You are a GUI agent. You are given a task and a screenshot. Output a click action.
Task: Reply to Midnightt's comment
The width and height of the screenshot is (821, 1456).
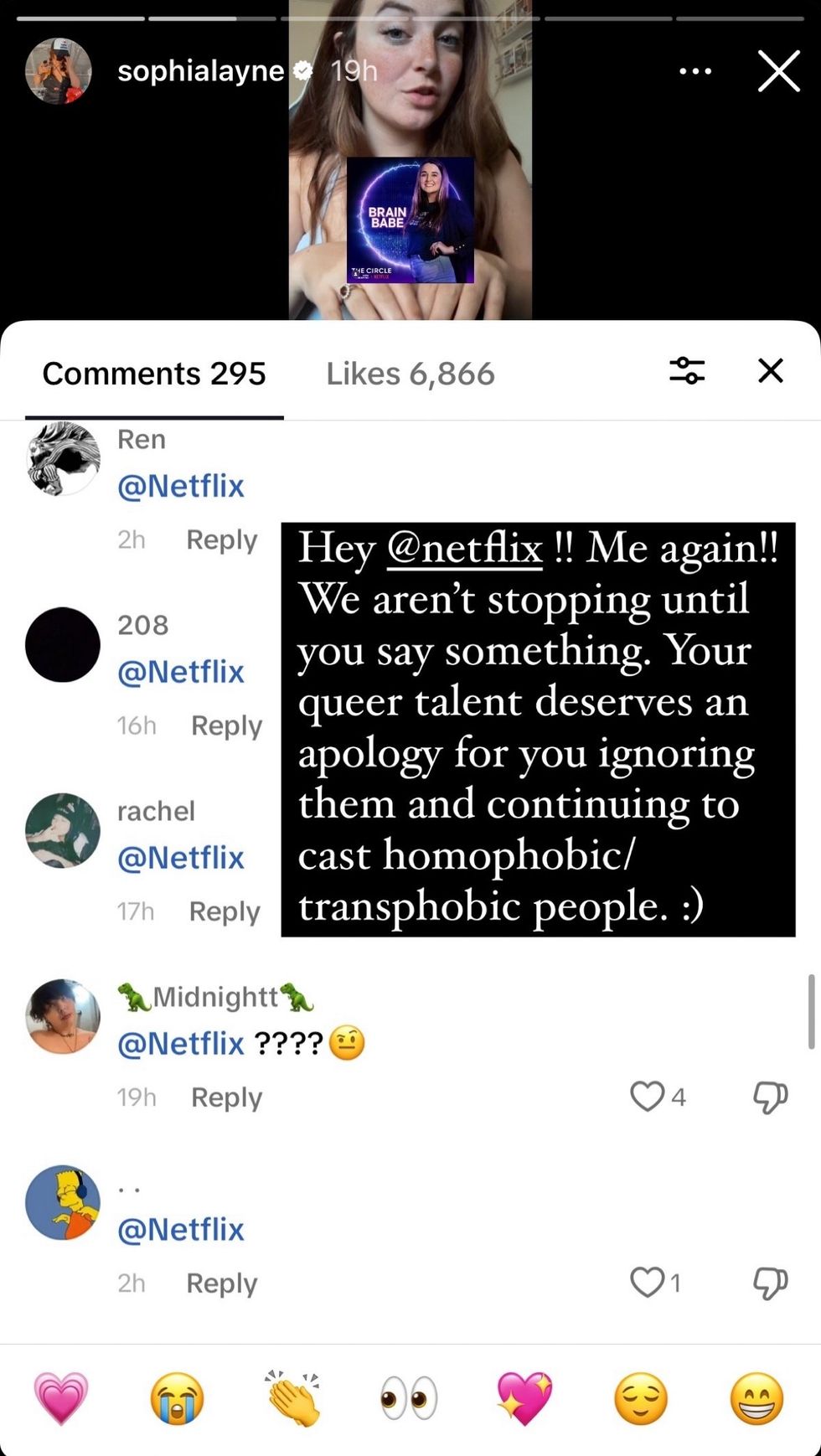tap(226, 1097)
